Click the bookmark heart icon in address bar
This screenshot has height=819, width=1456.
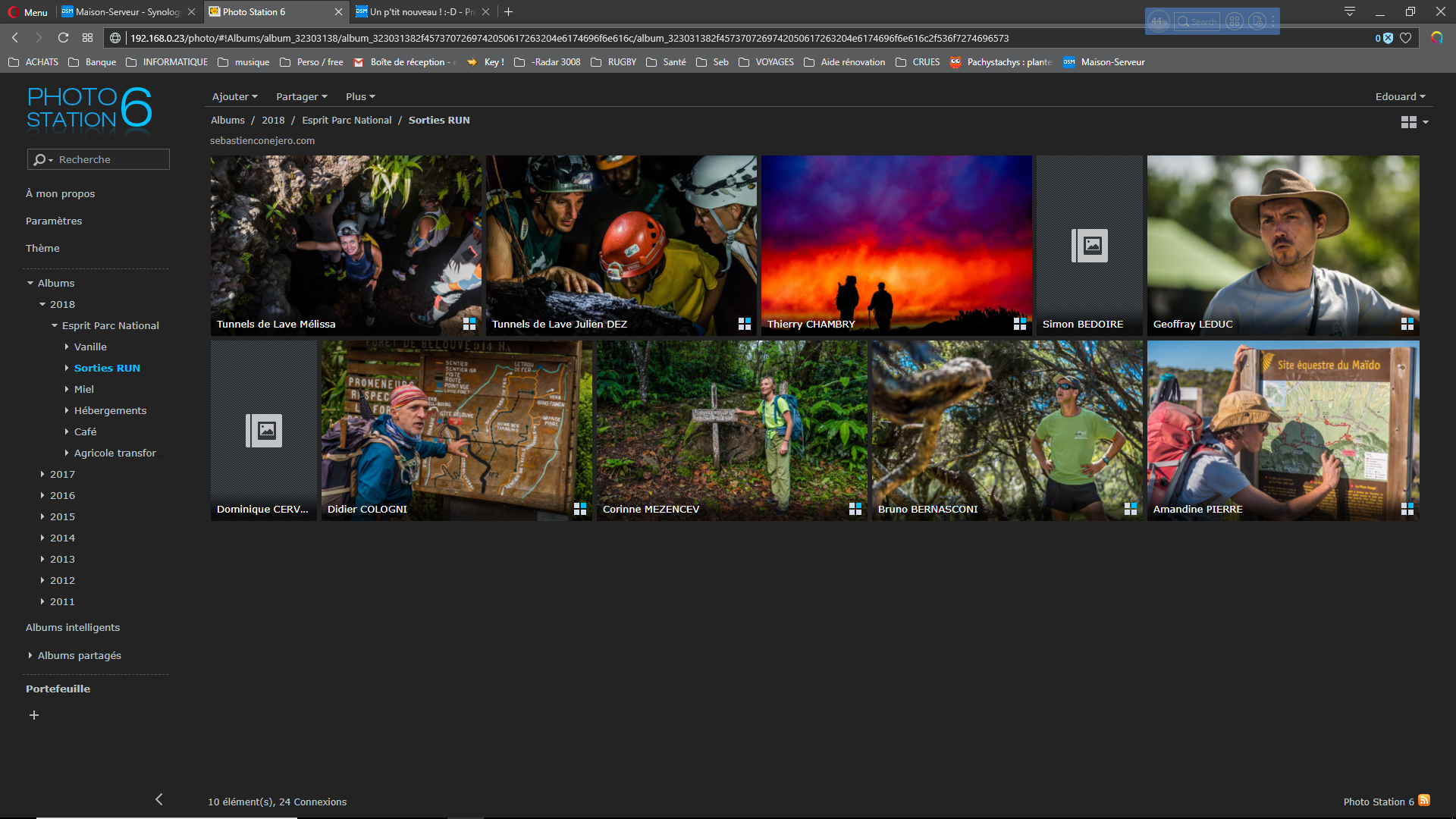tap(1405, 38)
